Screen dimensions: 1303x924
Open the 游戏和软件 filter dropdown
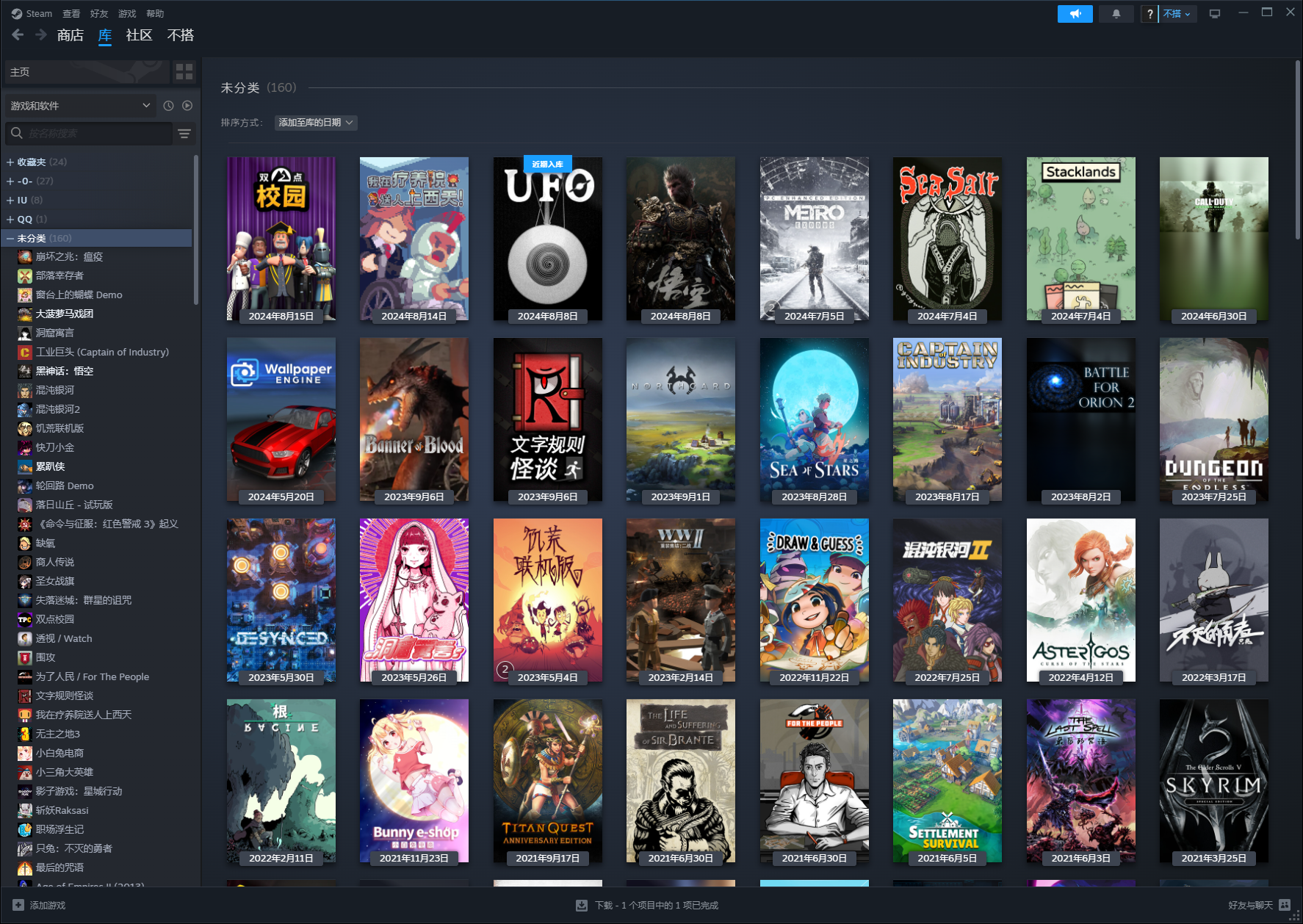coord(79,106)
